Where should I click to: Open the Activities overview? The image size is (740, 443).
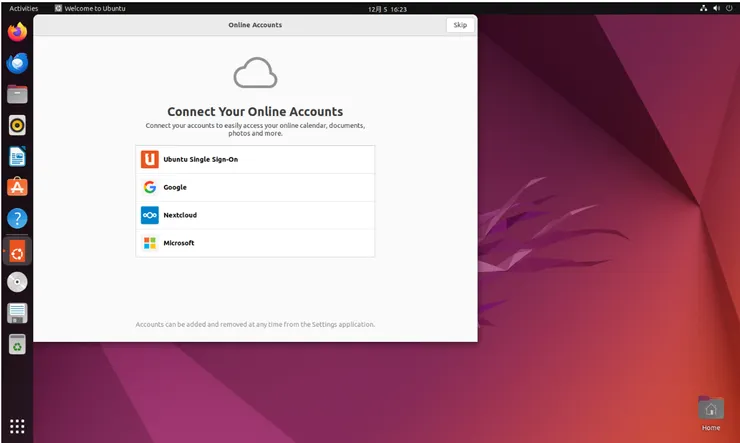24,8
